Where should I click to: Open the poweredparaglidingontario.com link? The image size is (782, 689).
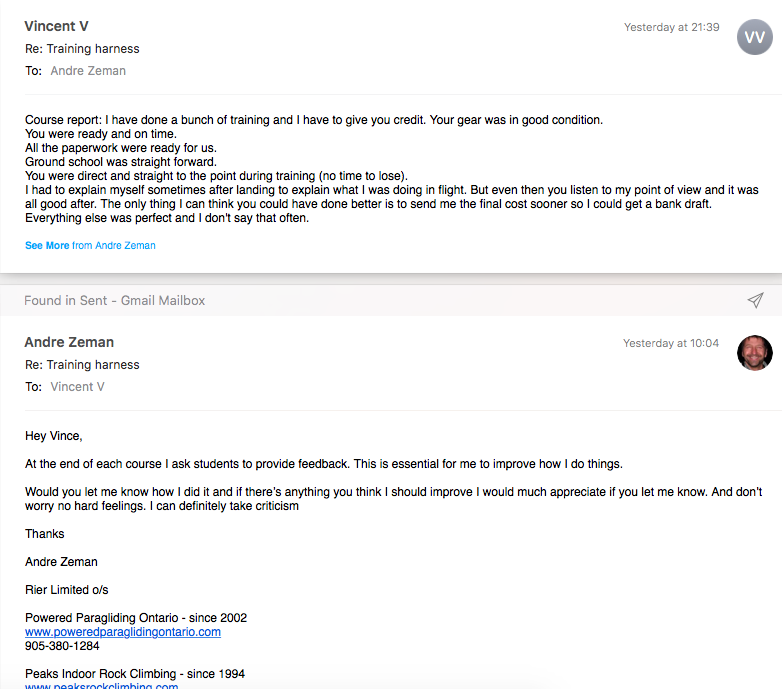point(123,632)
